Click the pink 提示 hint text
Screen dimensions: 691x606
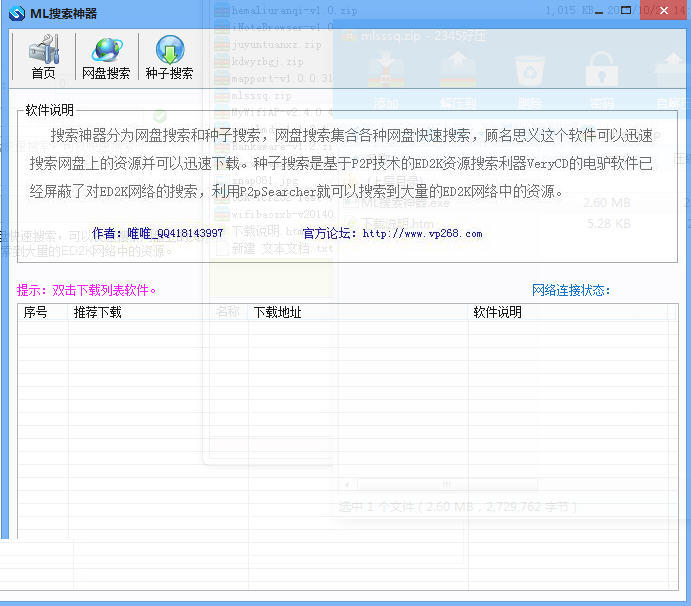tap(87, 291)
